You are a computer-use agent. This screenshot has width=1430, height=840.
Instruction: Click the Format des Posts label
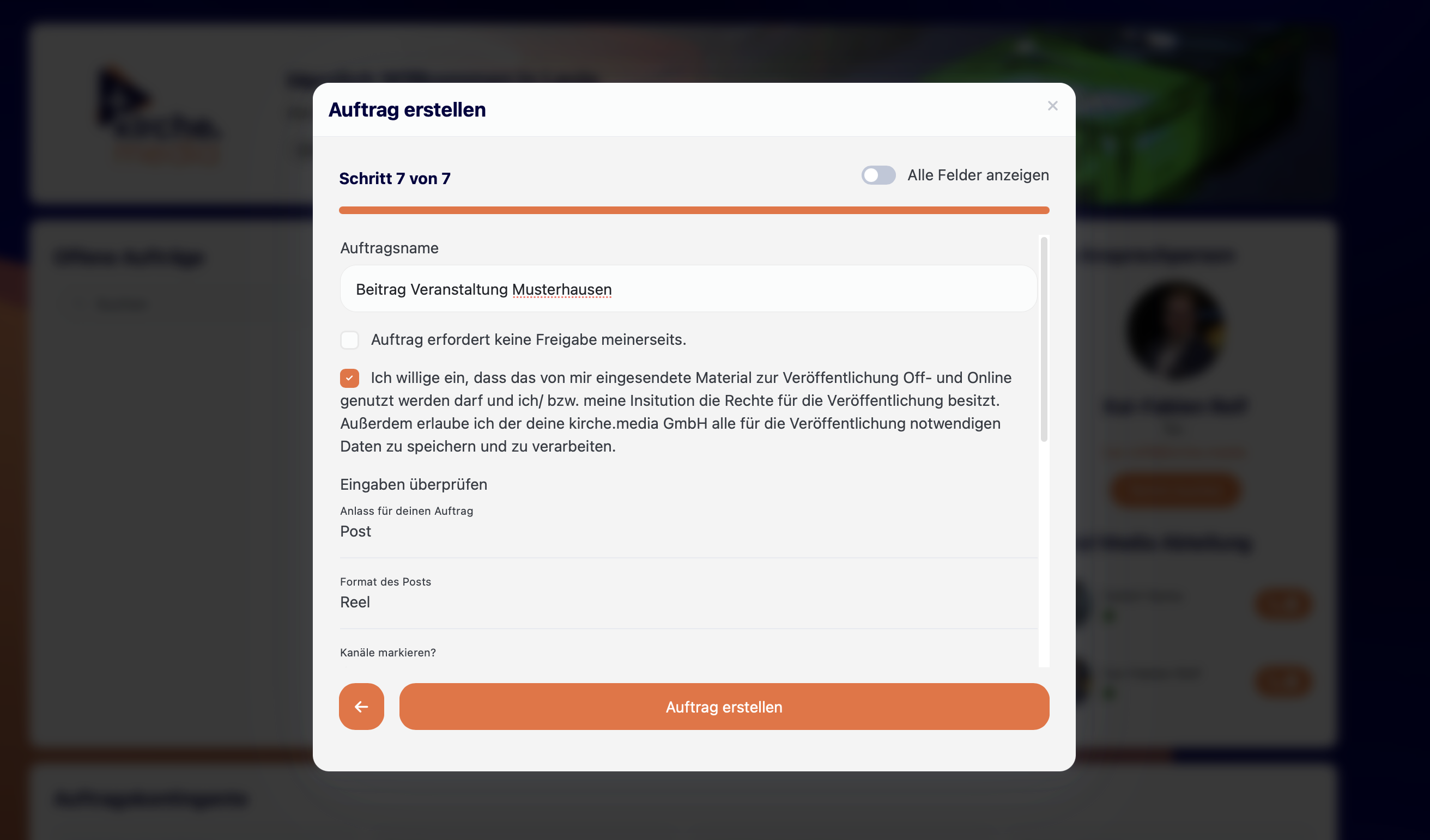[385, 581]
